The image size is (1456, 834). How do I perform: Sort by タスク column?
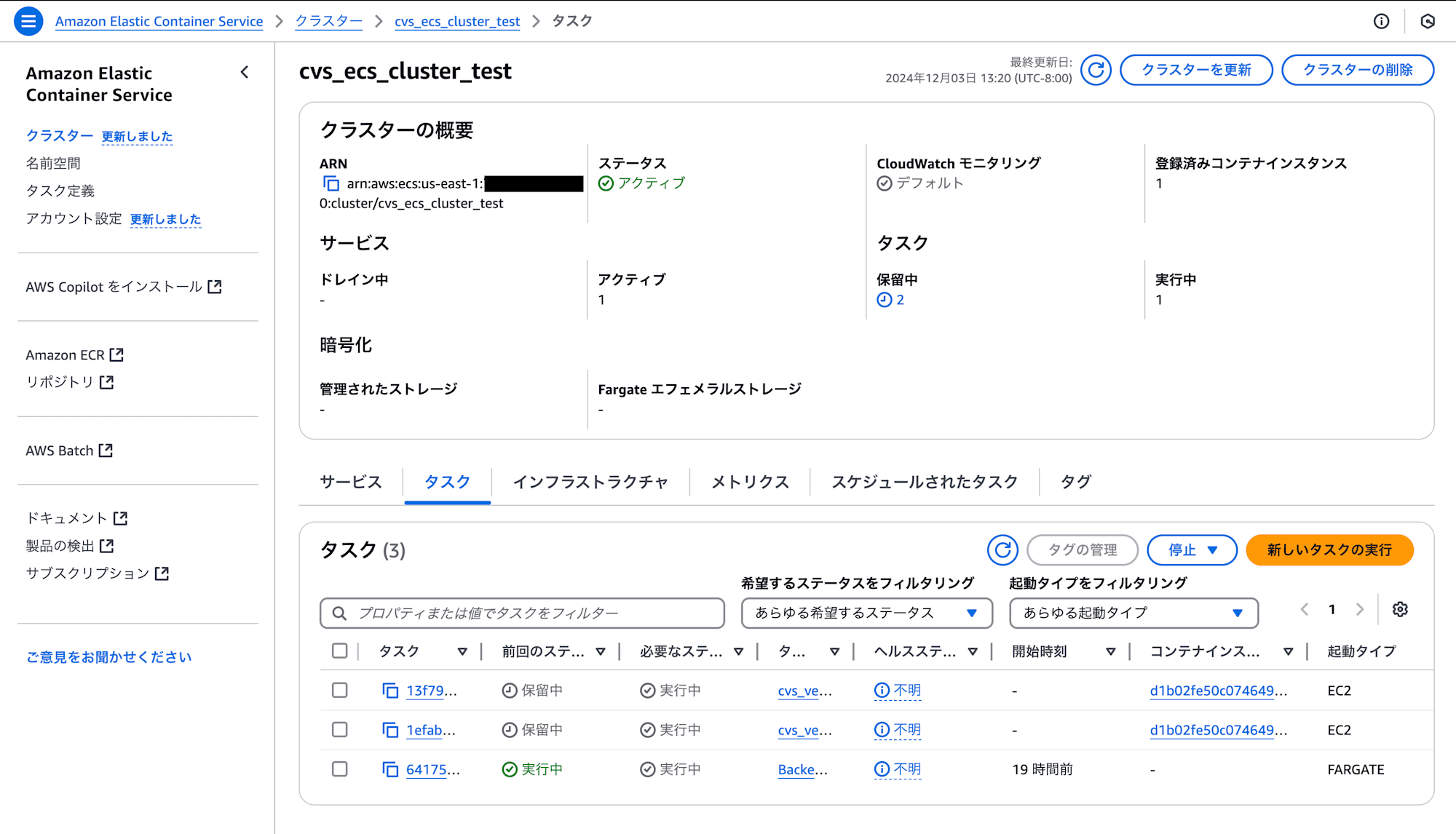[462, 652]
